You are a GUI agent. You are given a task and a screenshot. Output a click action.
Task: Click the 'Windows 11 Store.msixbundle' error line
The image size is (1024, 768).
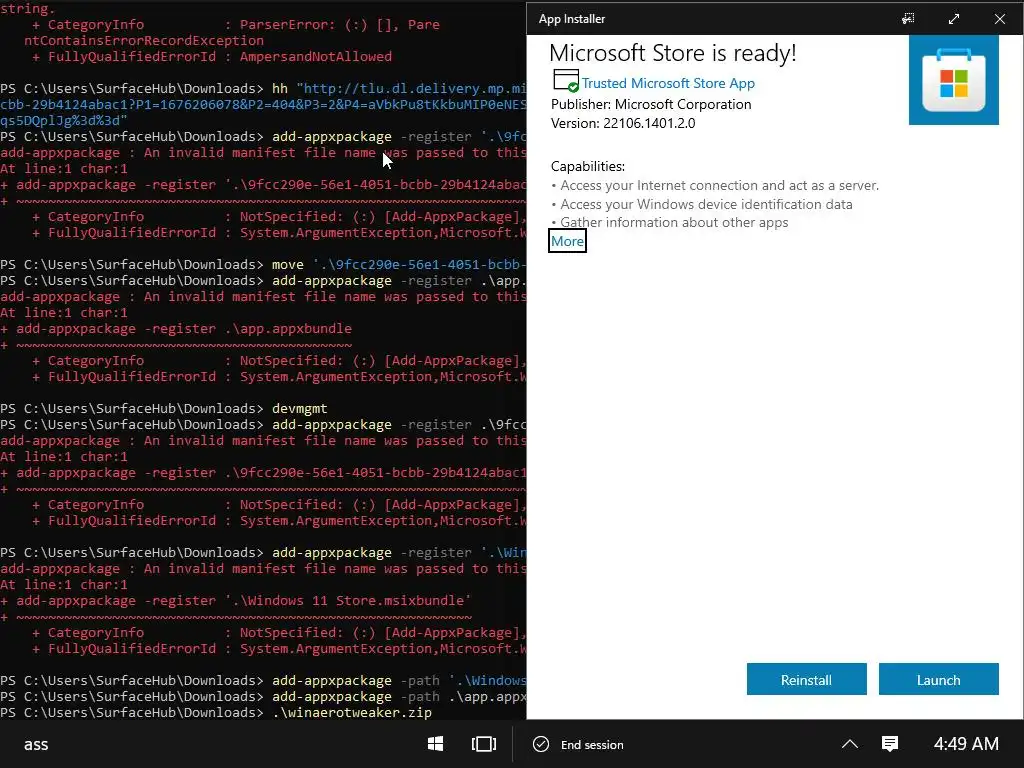[x=236, y=600]
